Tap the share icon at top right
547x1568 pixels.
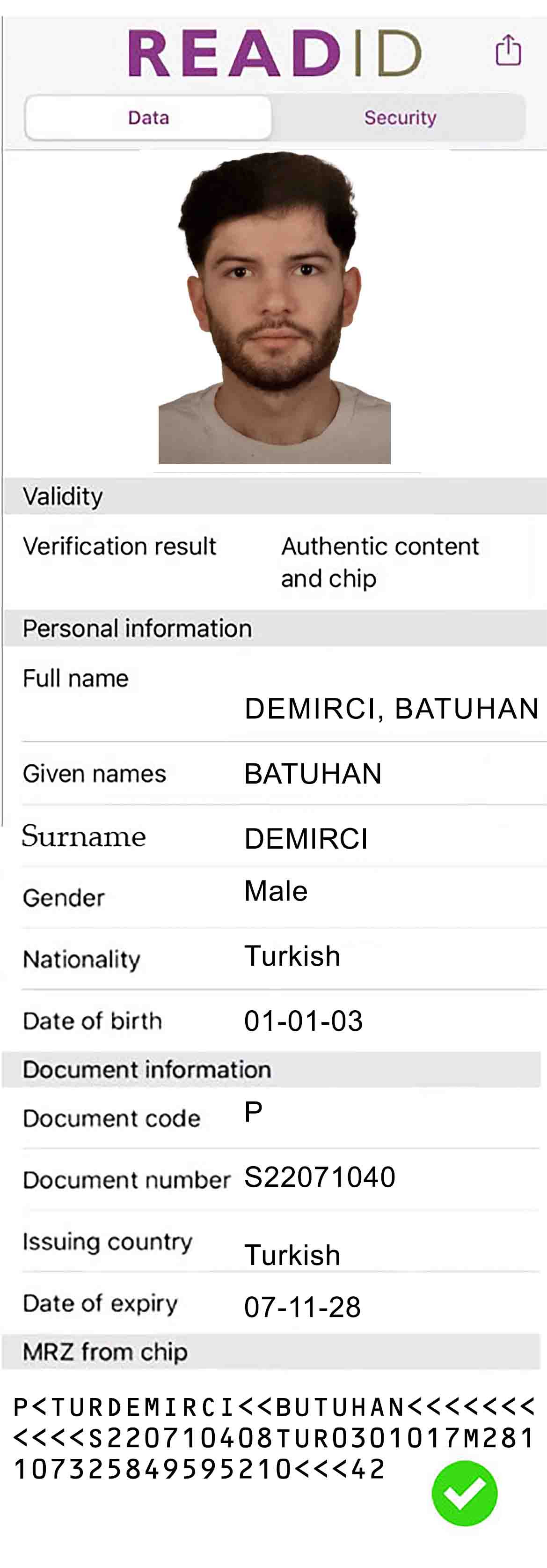(508, 50)
